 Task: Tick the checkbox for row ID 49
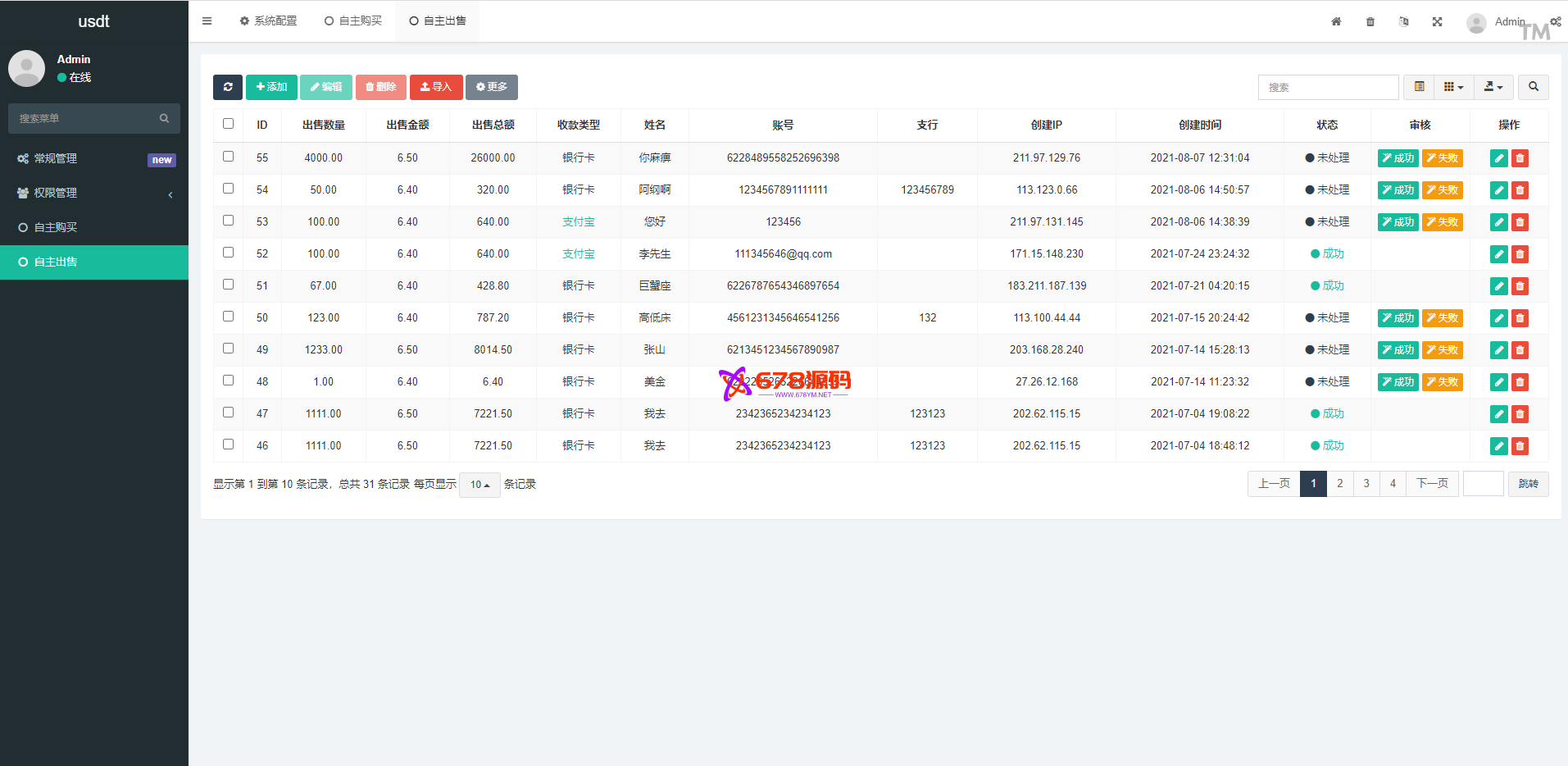[229, 349]
